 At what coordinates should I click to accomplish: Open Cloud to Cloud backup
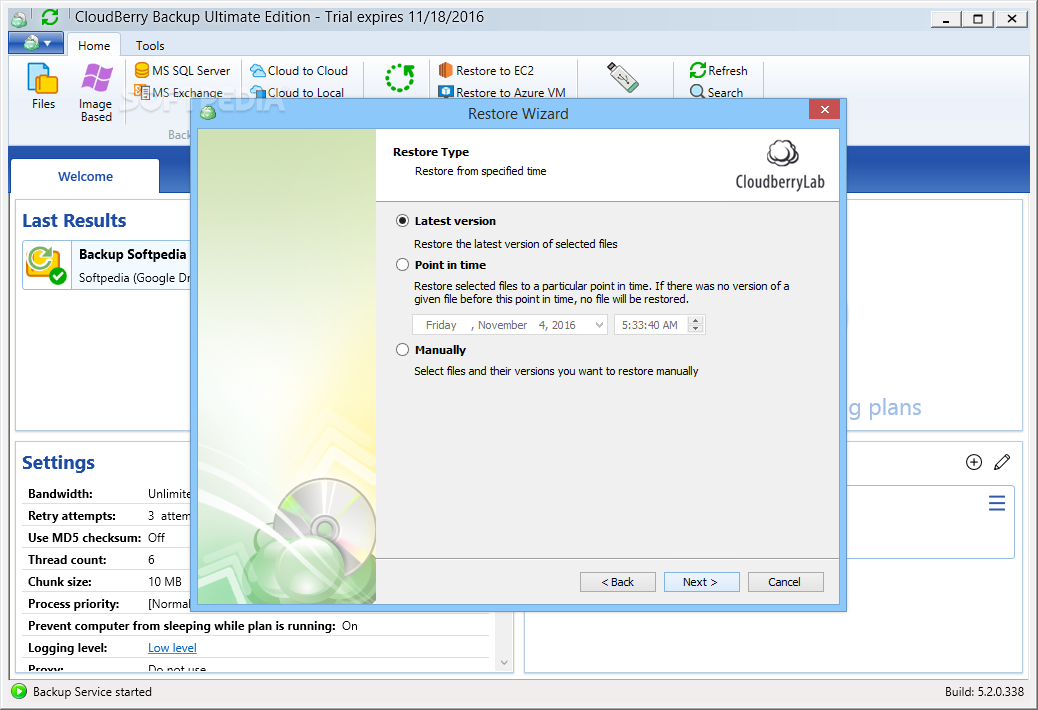pyautogui.click(x=299, y=70)
